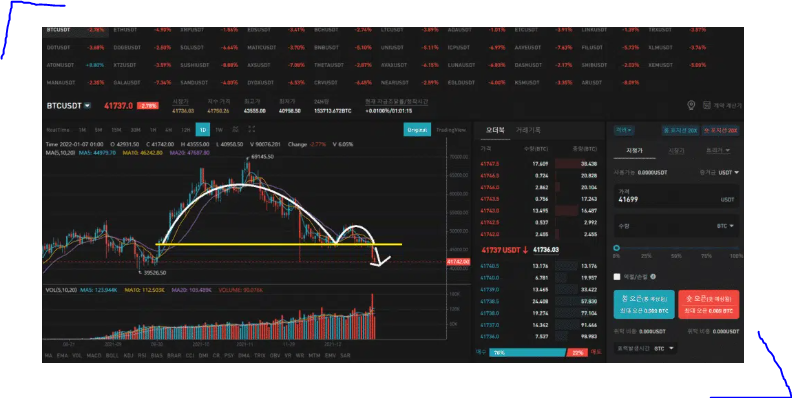
Task: Select the MACD indicator
Action: 94,356
